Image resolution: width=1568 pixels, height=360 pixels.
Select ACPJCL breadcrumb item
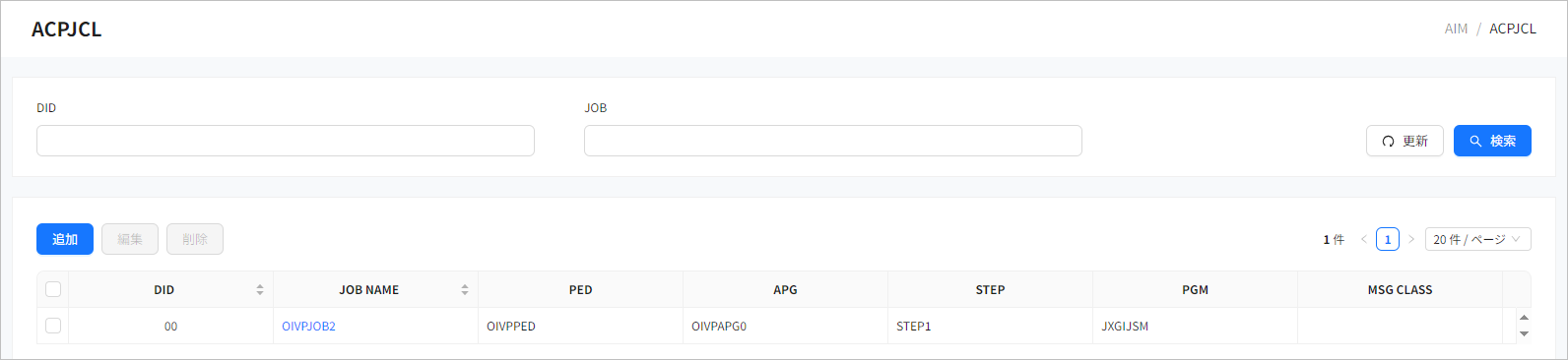coord(1512,29)
